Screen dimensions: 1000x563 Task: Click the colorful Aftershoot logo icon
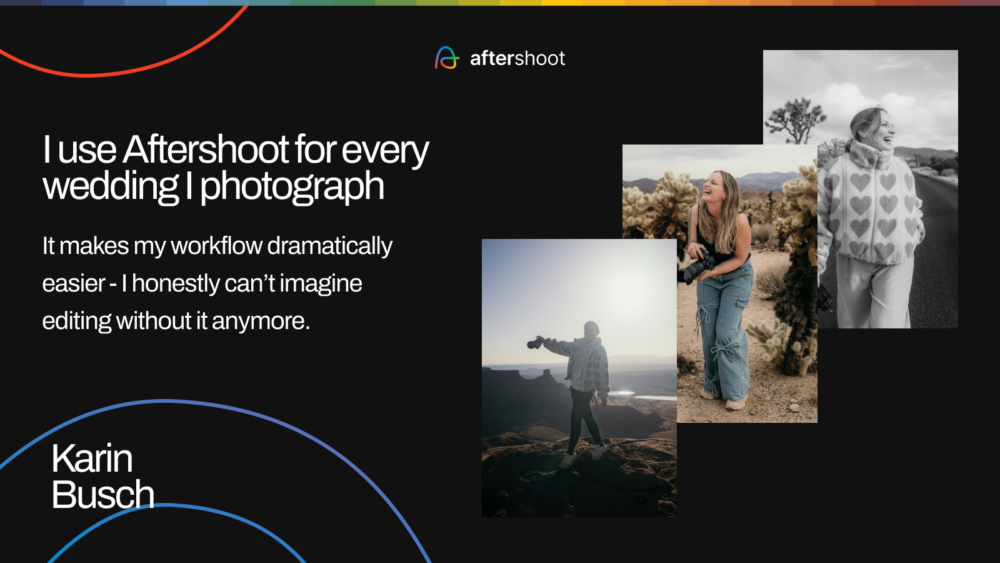pos(446,58)
